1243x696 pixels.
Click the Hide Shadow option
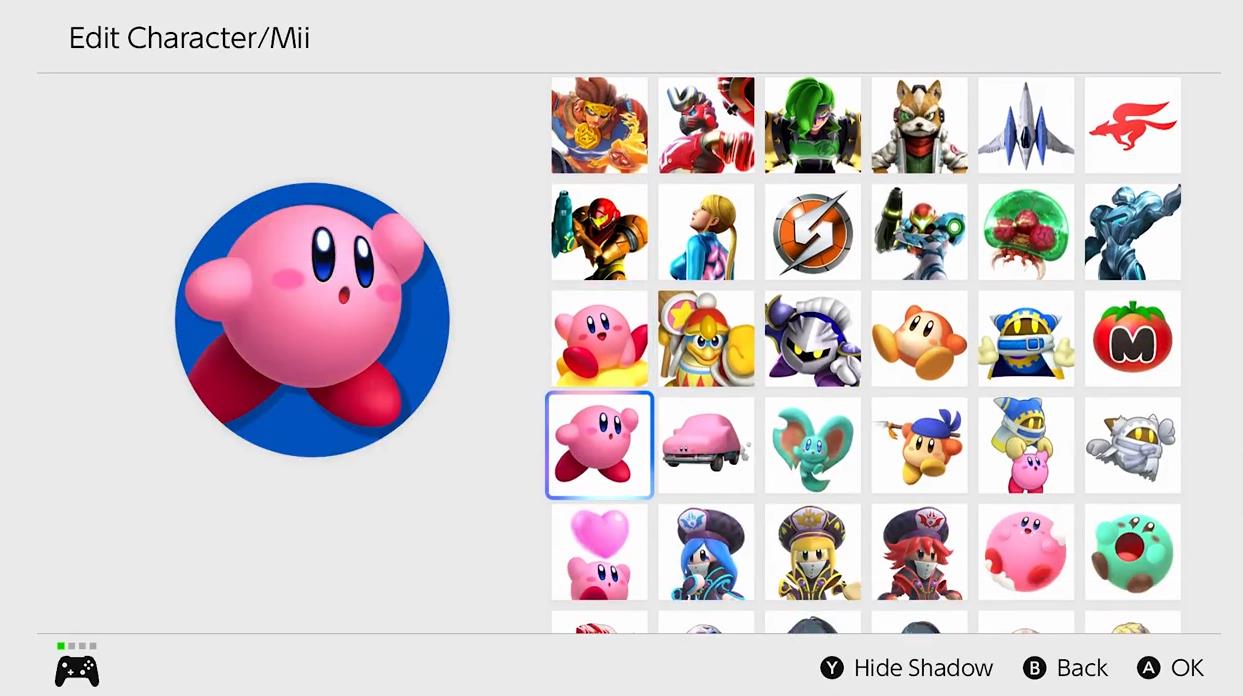907,668
